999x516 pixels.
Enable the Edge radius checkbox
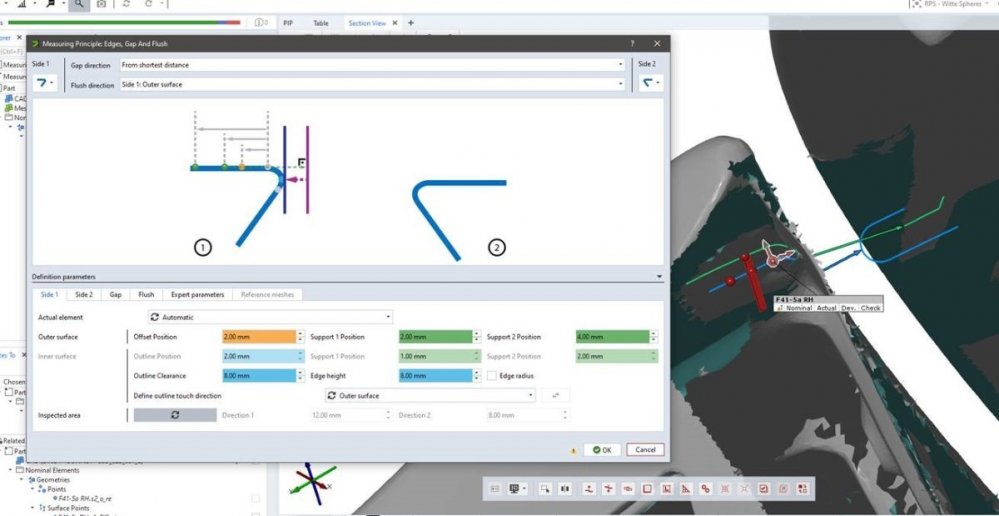pos(491,375)
